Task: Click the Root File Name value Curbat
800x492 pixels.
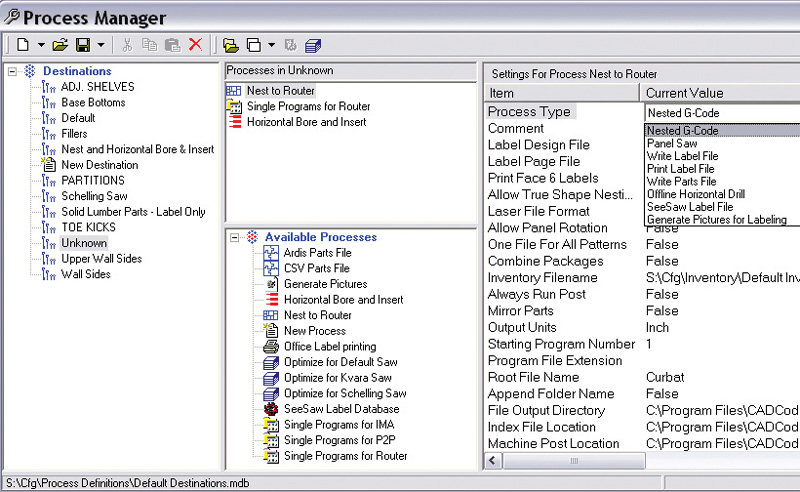Action: (x=665, y=377)
